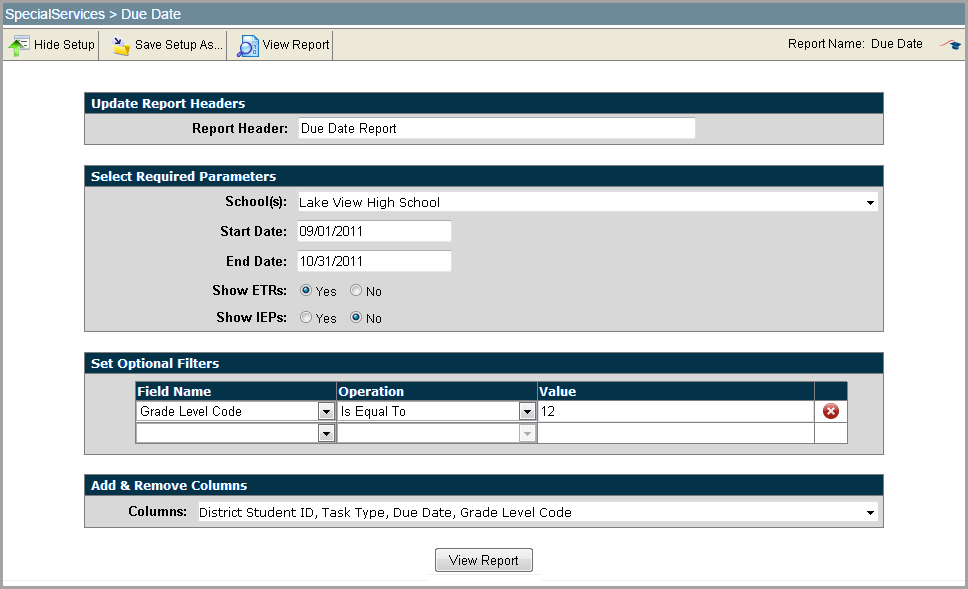Click the Save Setup As... toolbar label
Image resolution: width=968 pixels, height=589 pixels.
tap(178, 45)
